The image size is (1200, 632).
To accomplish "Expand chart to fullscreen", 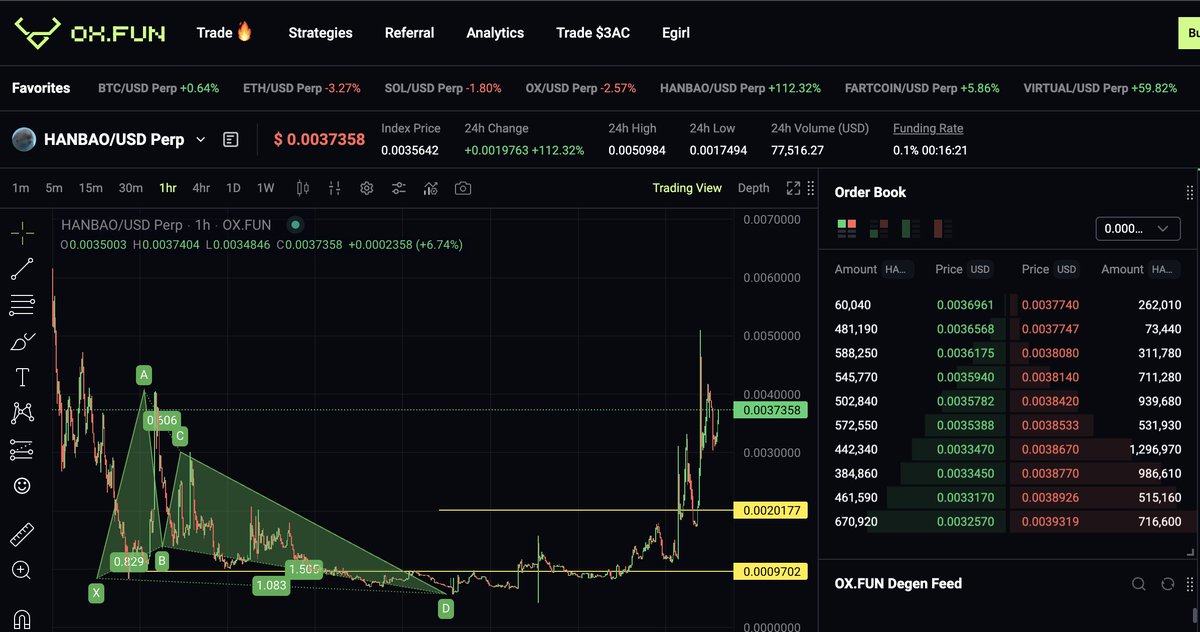I will tap(794, 188).
